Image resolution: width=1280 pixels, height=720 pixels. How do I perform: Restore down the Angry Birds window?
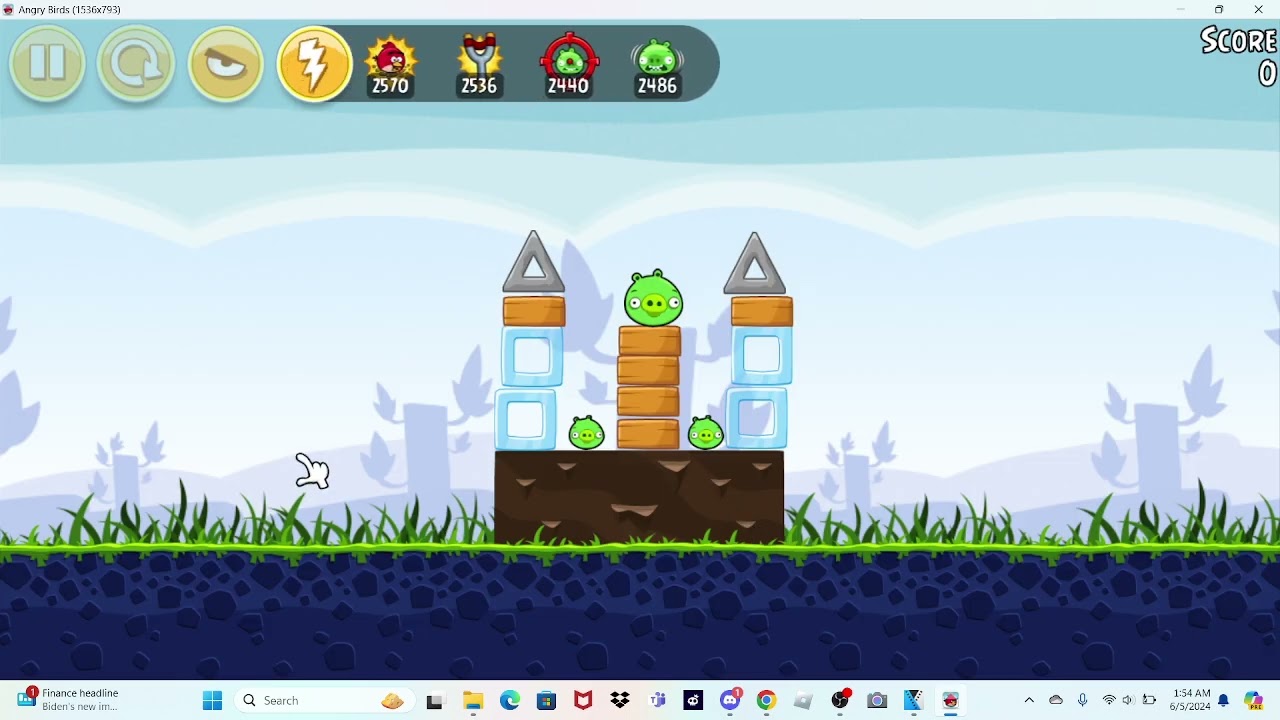1219,10
